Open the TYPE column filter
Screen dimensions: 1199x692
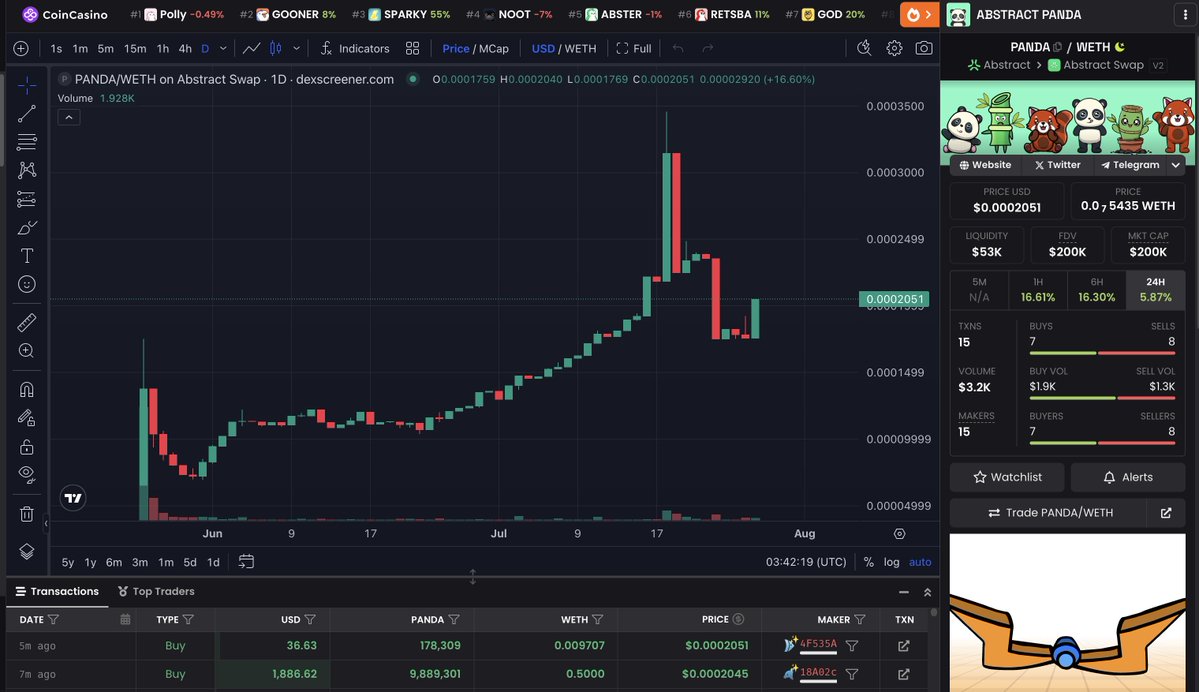coord(188,619)
